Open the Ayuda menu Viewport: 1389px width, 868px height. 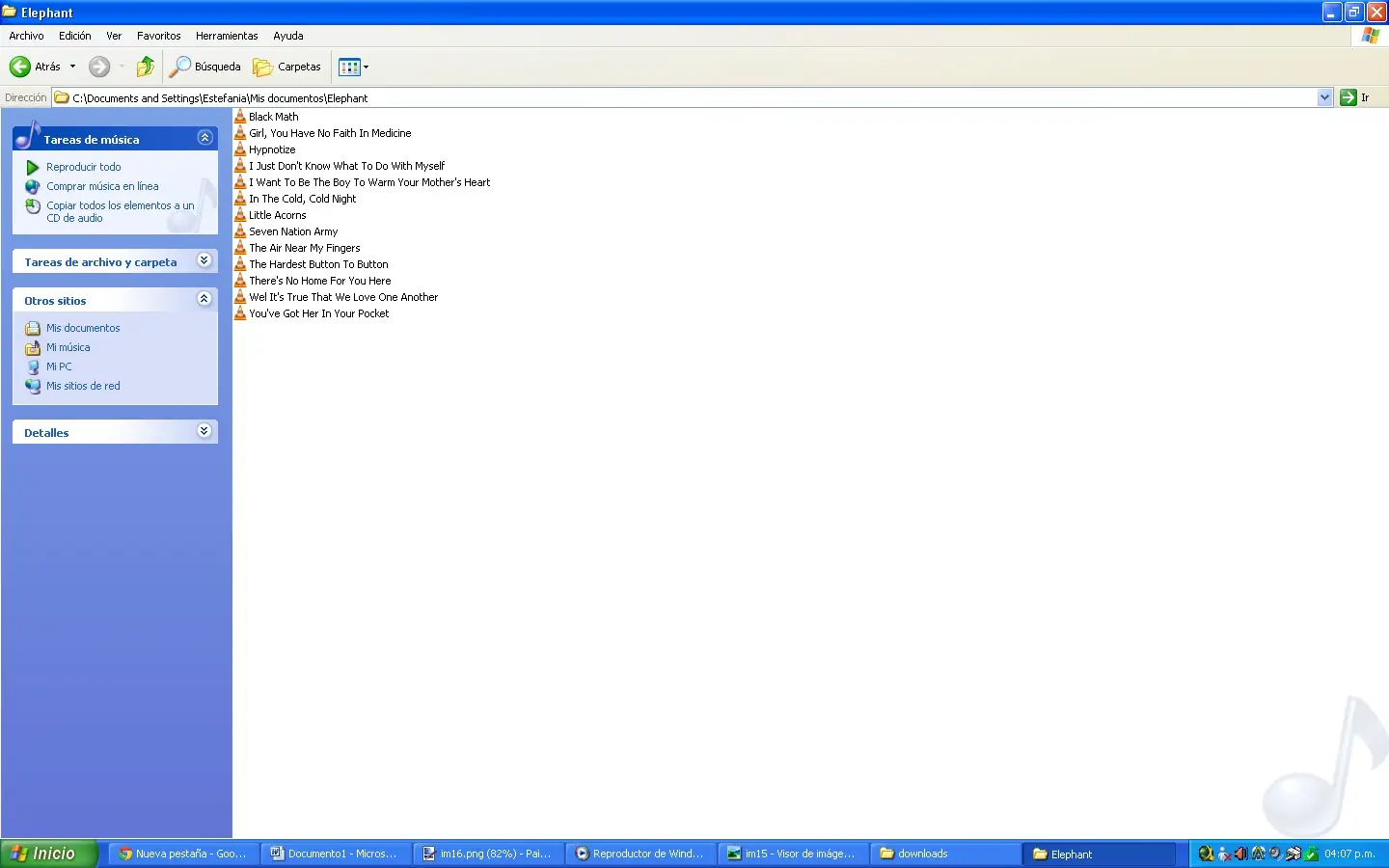click(x=288, y=36)
